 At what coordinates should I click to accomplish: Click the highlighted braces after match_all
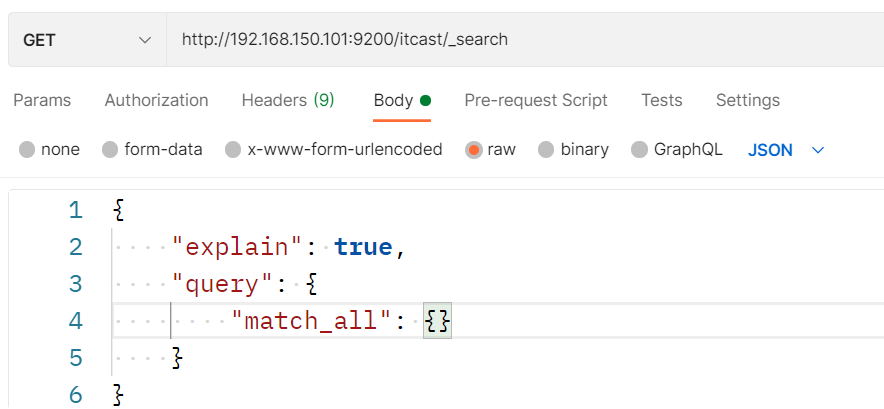pyautogui.click(x=437, y=321)
